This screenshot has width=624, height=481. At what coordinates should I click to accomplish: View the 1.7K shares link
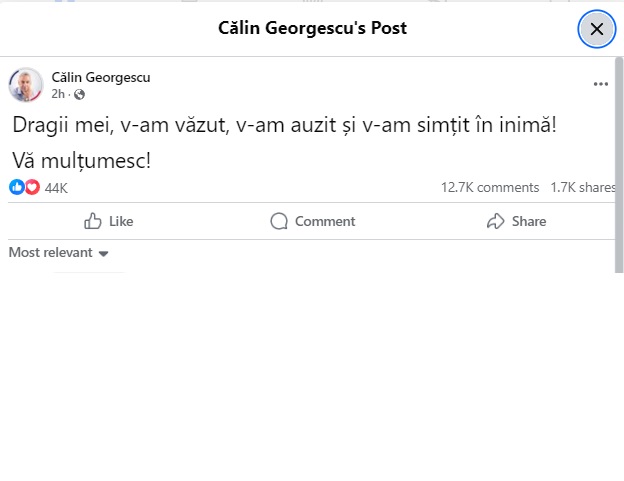[x=582, y=187]
